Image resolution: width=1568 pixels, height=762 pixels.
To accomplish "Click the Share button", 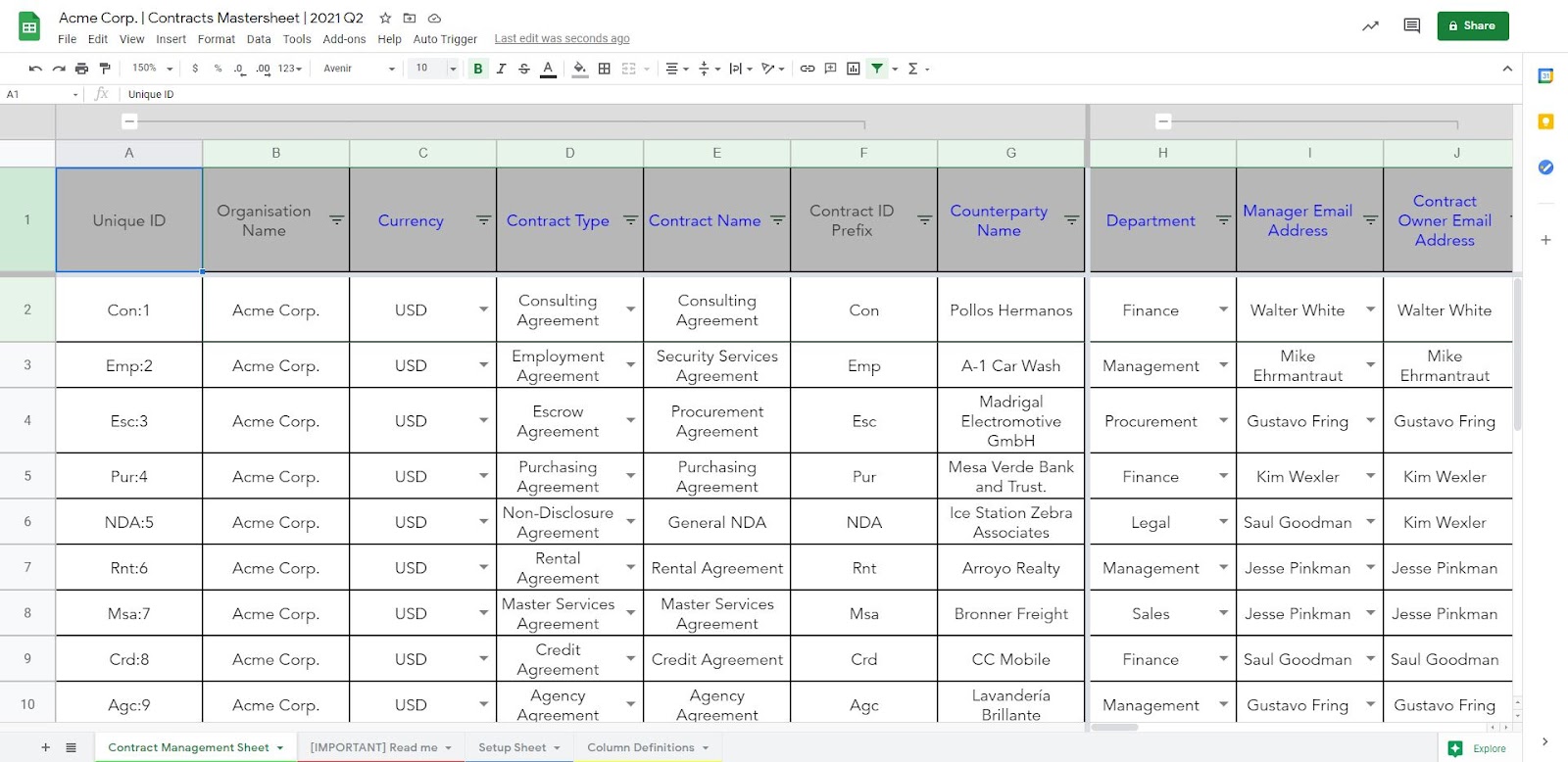I will 1473,25.
